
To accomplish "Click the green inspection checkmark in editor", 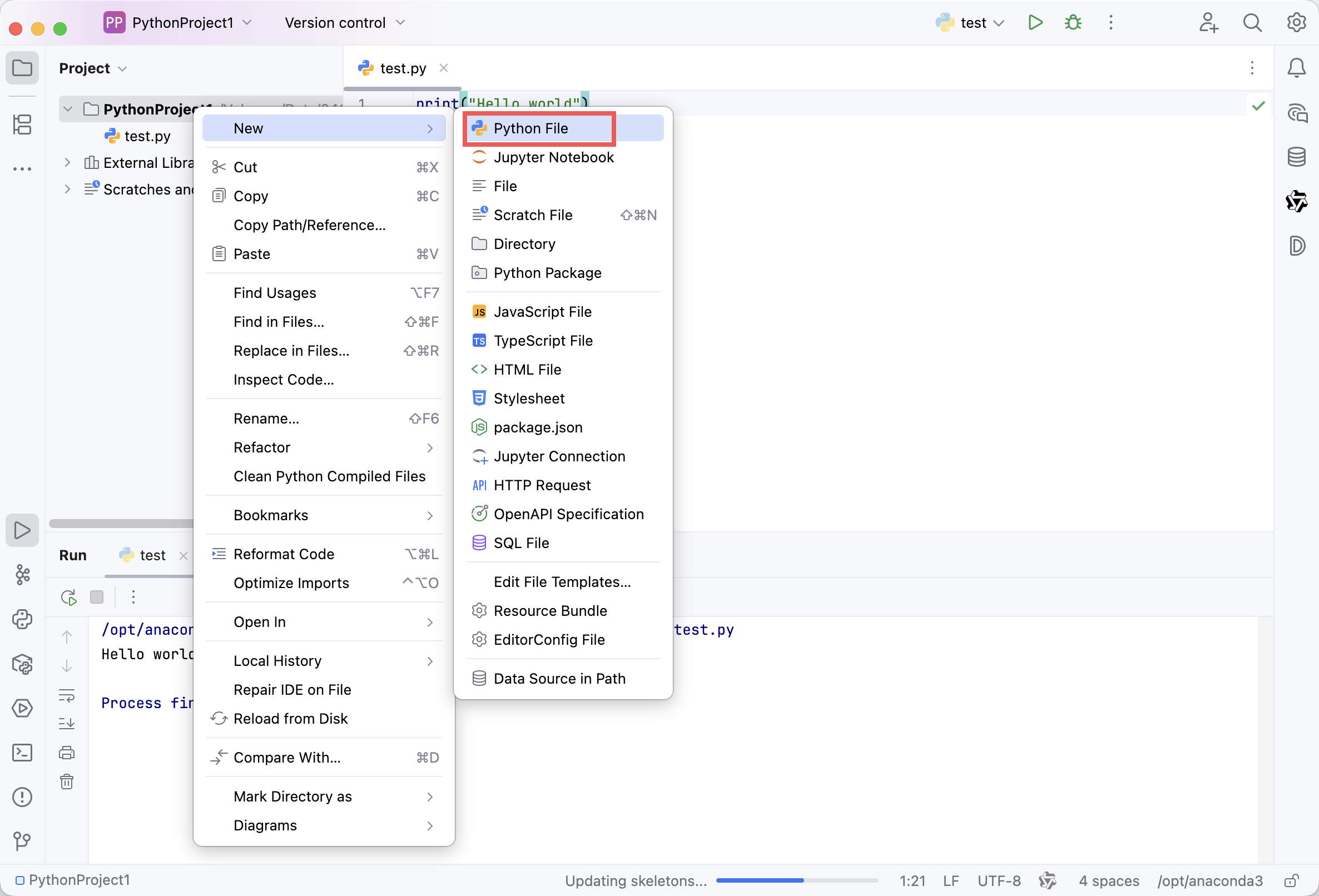I will click(x=1258, y=106).
